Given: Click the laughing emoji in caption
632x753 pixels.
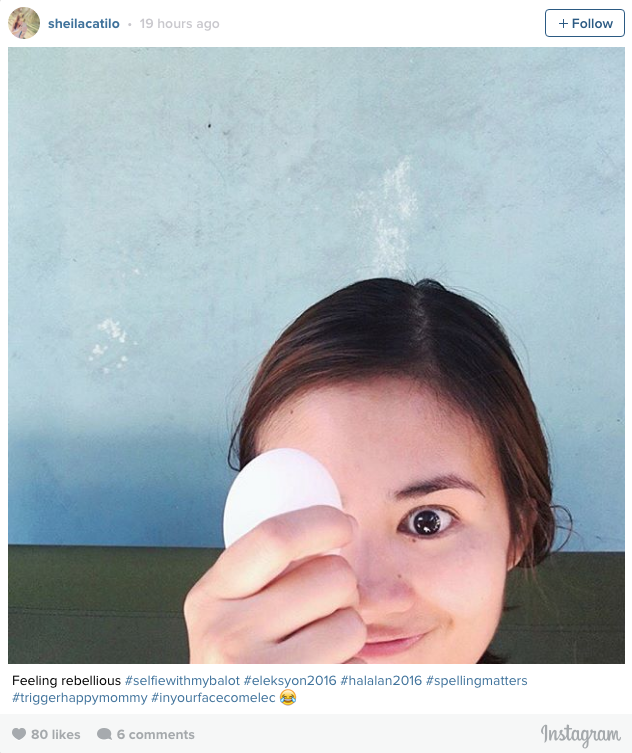Looking at the screenshot, I should click(x=288, y=697).
